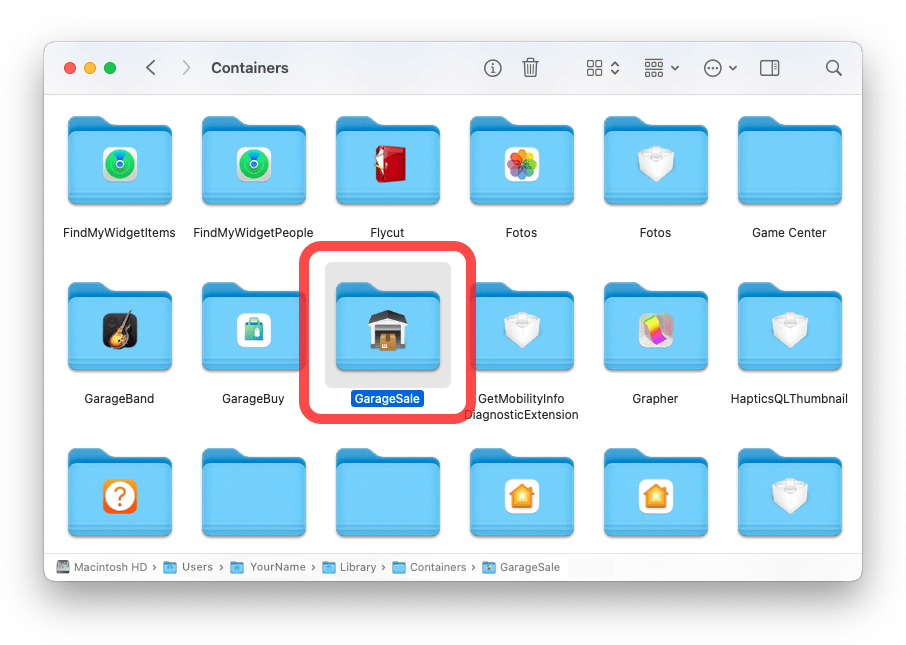Click Containers in the path bar
The width and height of the screenshot is (906, 645).
coord(429,567)
